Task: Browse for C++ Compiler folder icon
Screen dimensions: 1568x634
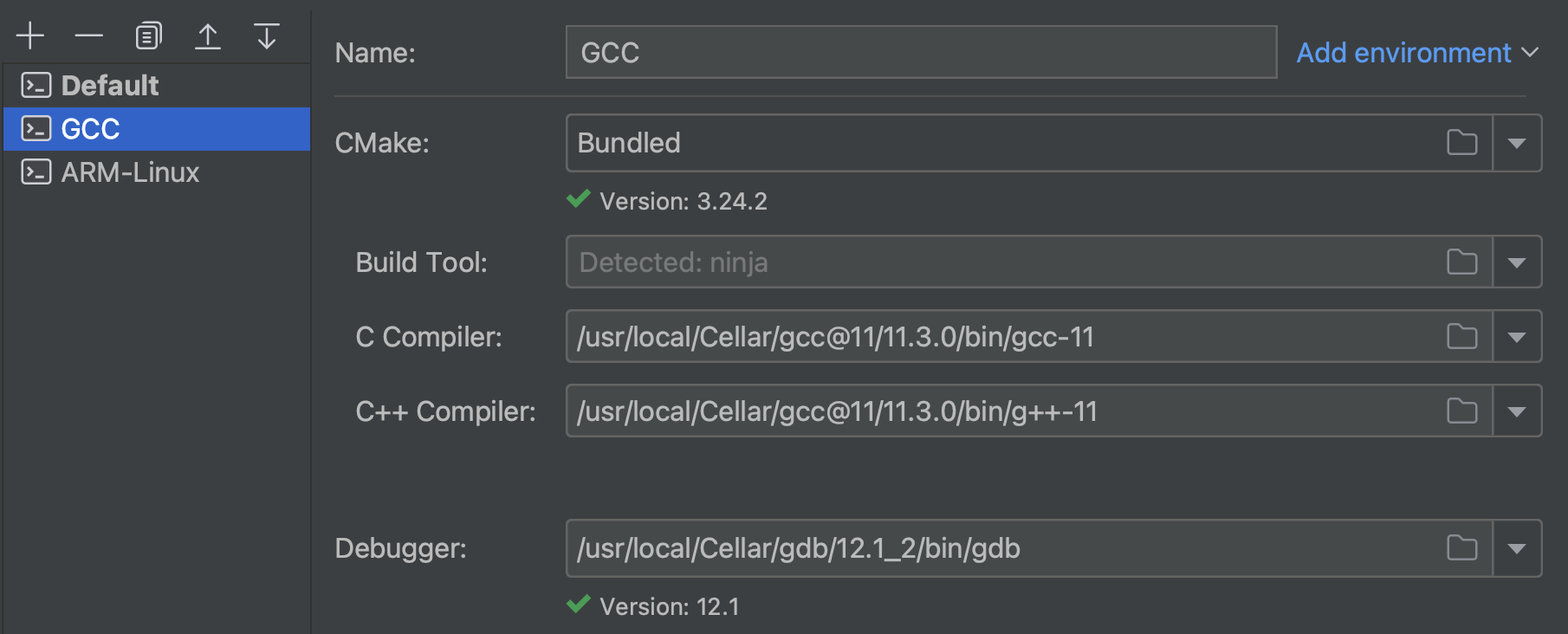Action: 1461,411
